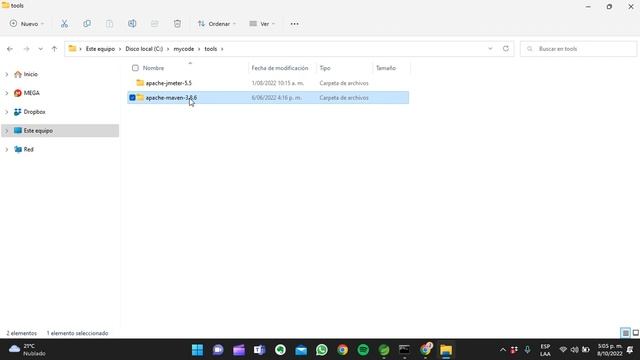The height and width of the screenshot is (360, 640).
Task: Click tools in breadcrumb path
Action: (211, 49)
